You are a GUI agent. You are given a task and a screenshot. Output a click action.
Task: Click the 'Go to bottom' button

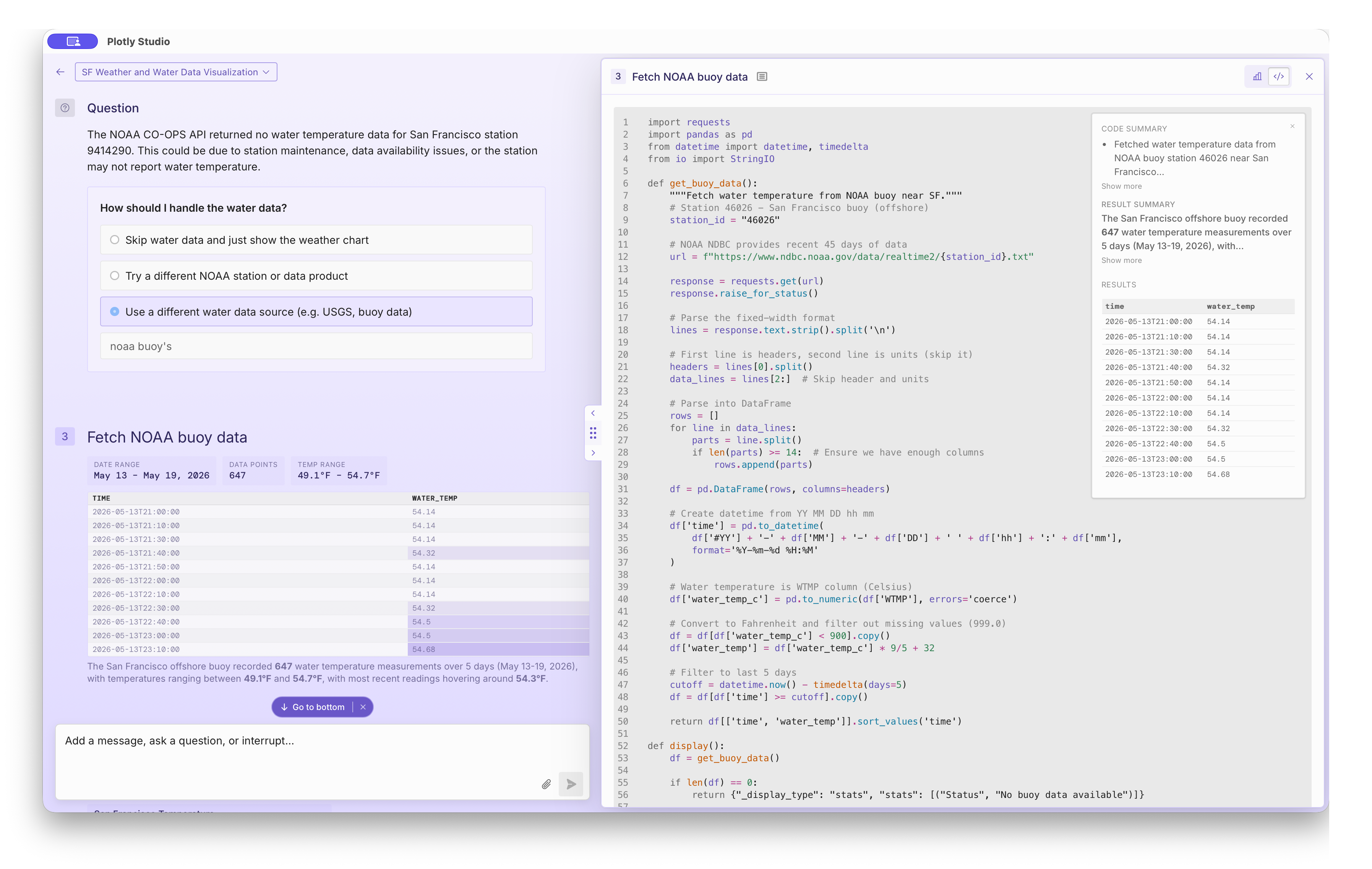(313, 707)
